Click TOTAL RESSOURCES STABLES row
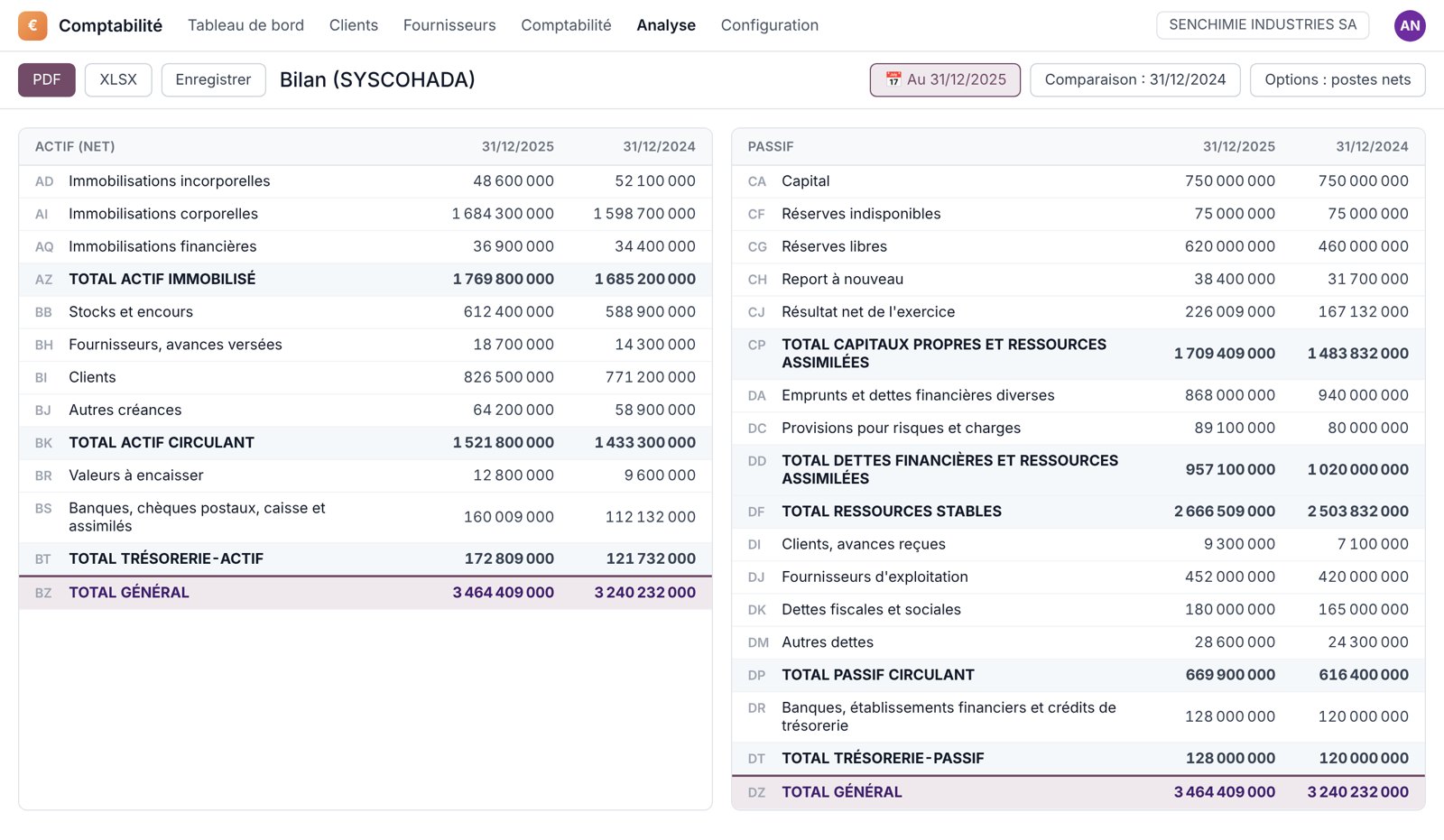Screen dimensions: 1444x840 point(1078,512)
